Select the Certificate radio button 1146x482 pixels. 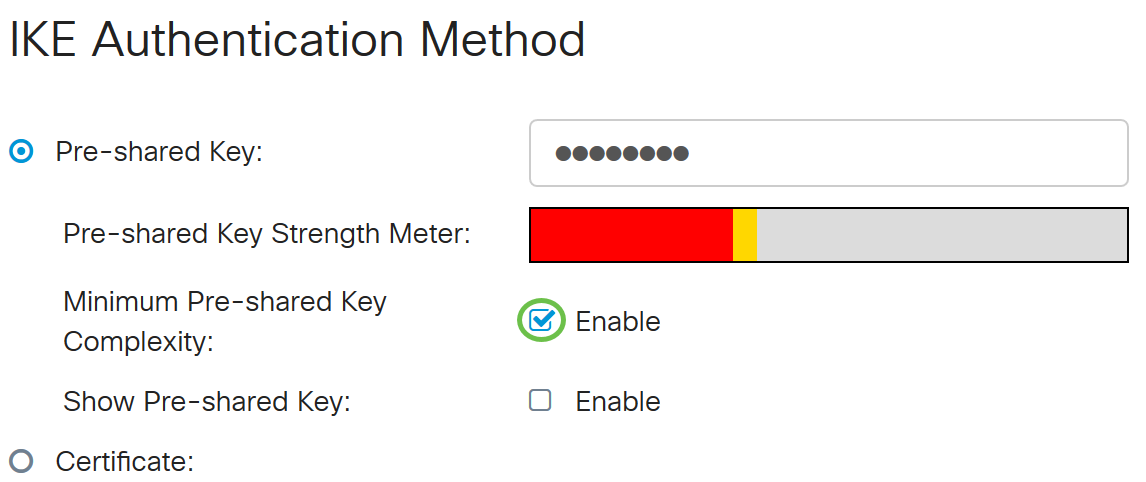[21, 461]
